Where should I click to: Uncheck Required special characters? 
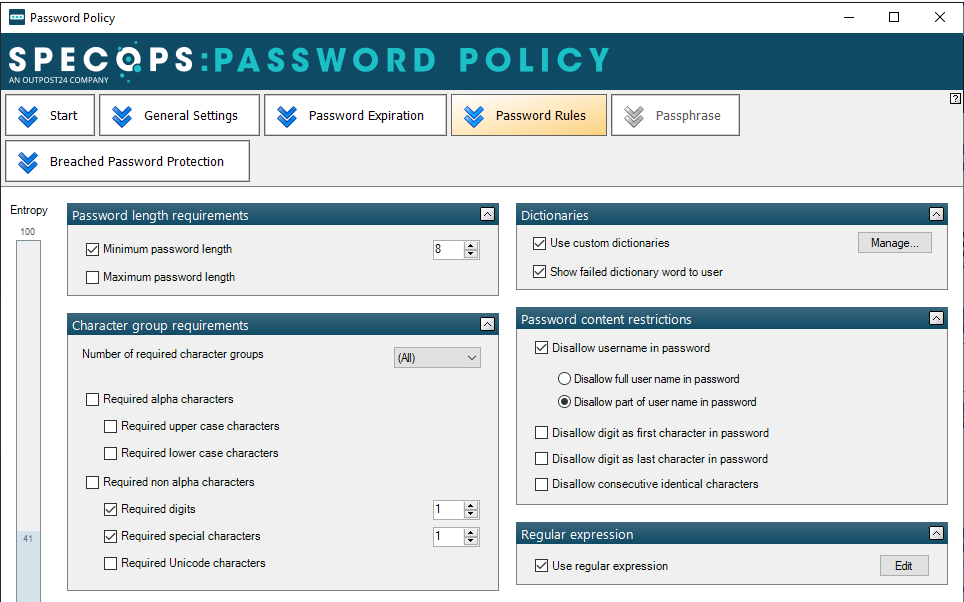[110, 536]
